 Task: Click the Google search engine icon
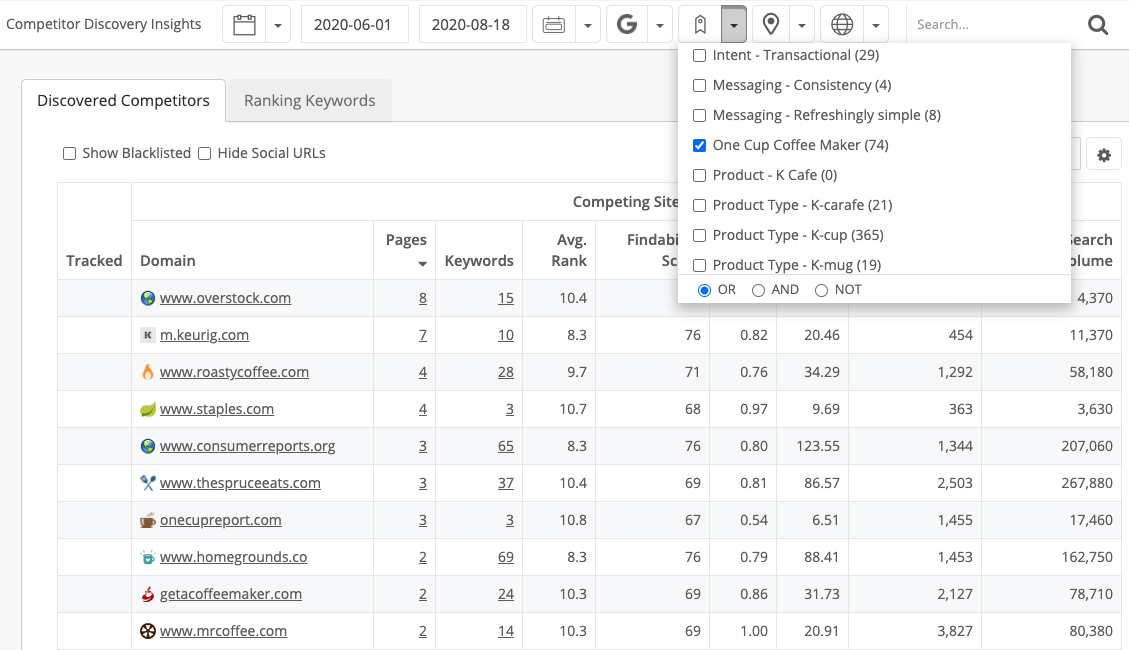(x=627, y=25)
